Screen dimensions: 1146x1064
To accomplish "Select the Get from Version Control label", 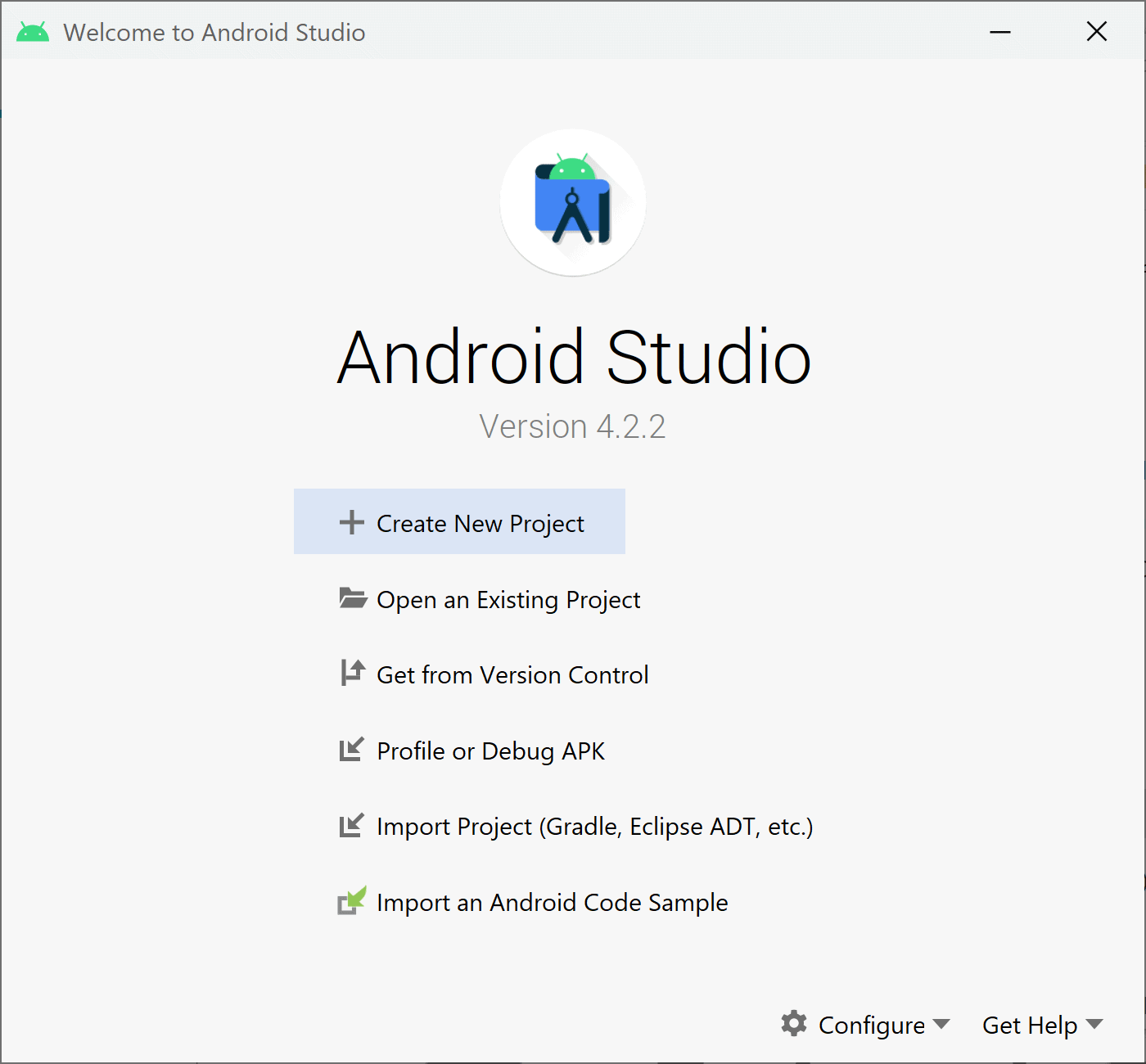I will 512,675.
